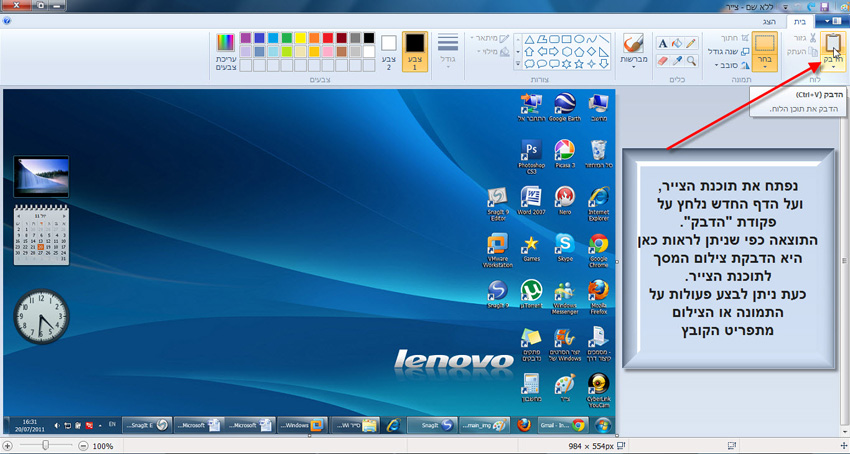
Task: Choose the yellow color swatch
Action: (300, 38)
